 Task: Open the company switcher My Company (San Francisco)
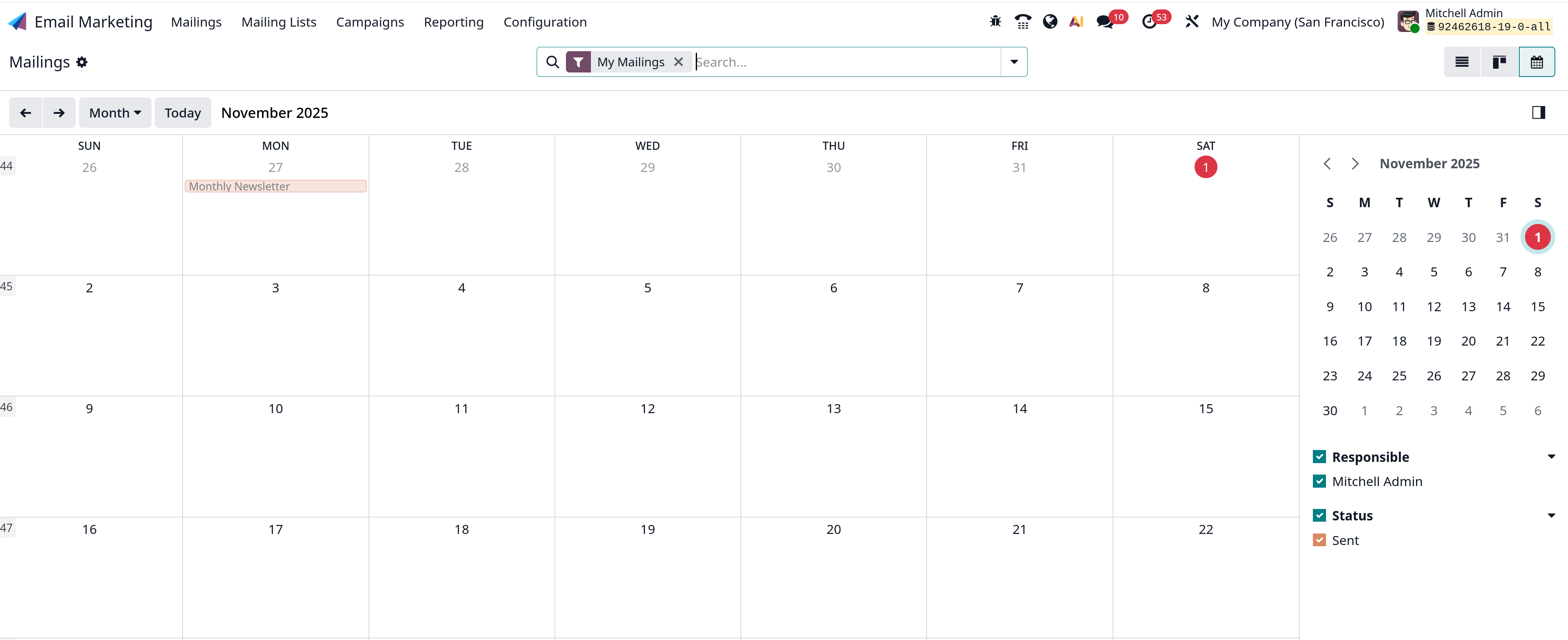(x=1298, y=22)
